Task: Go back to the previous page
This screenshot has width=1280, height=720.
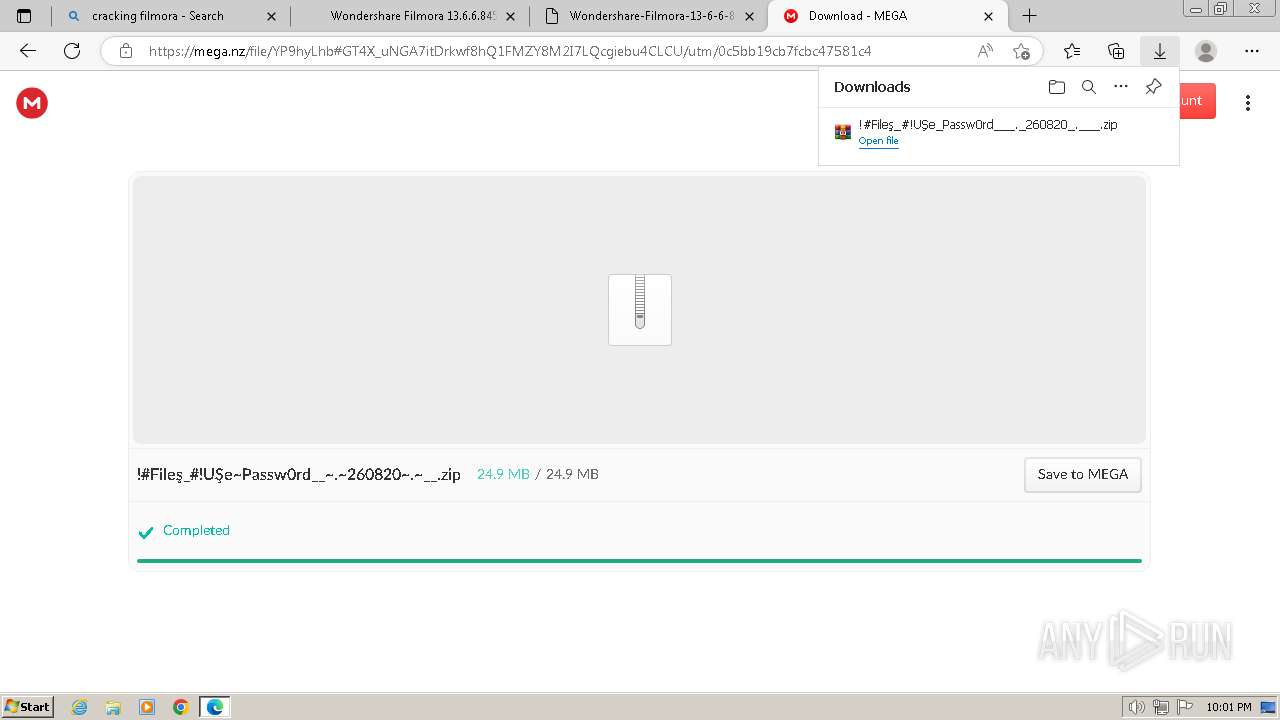Action: (x=27, y=51)
